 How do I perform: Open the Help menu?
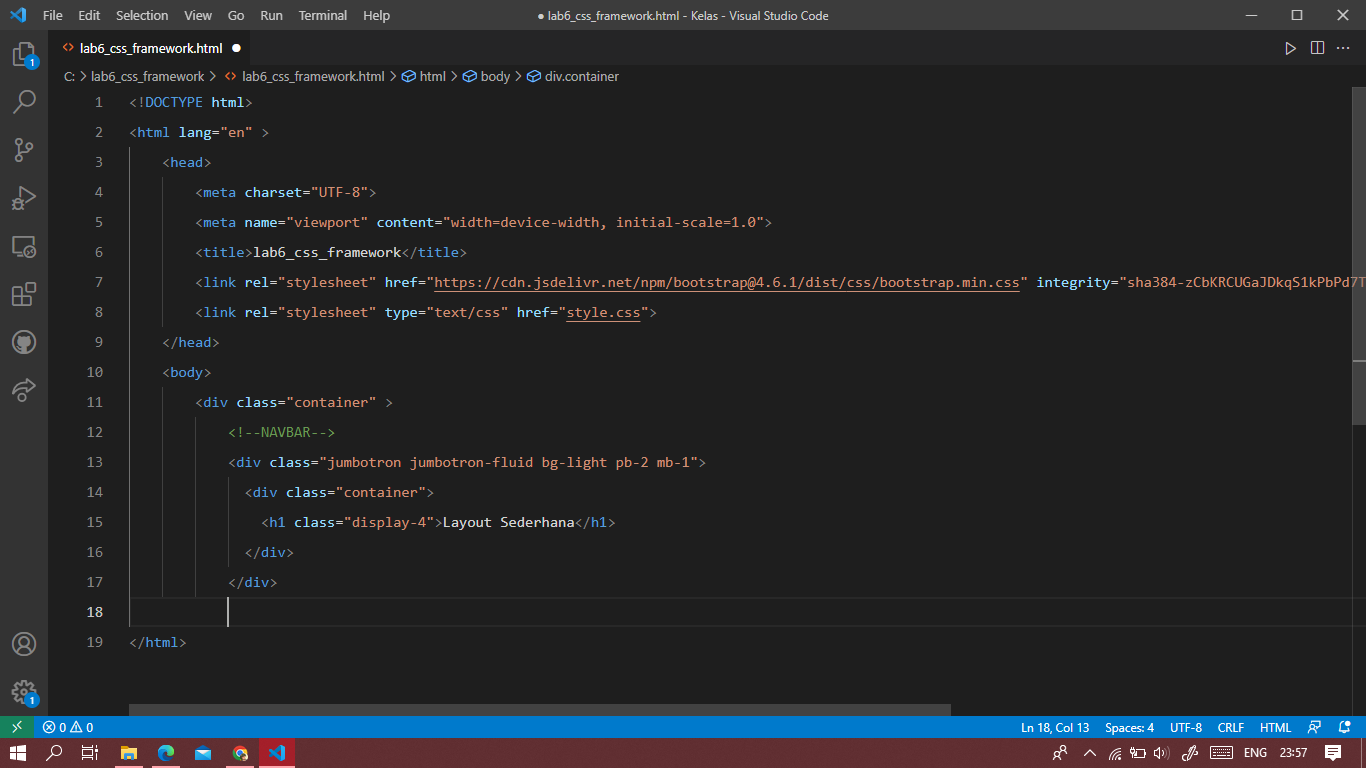[x=377, y=15]
